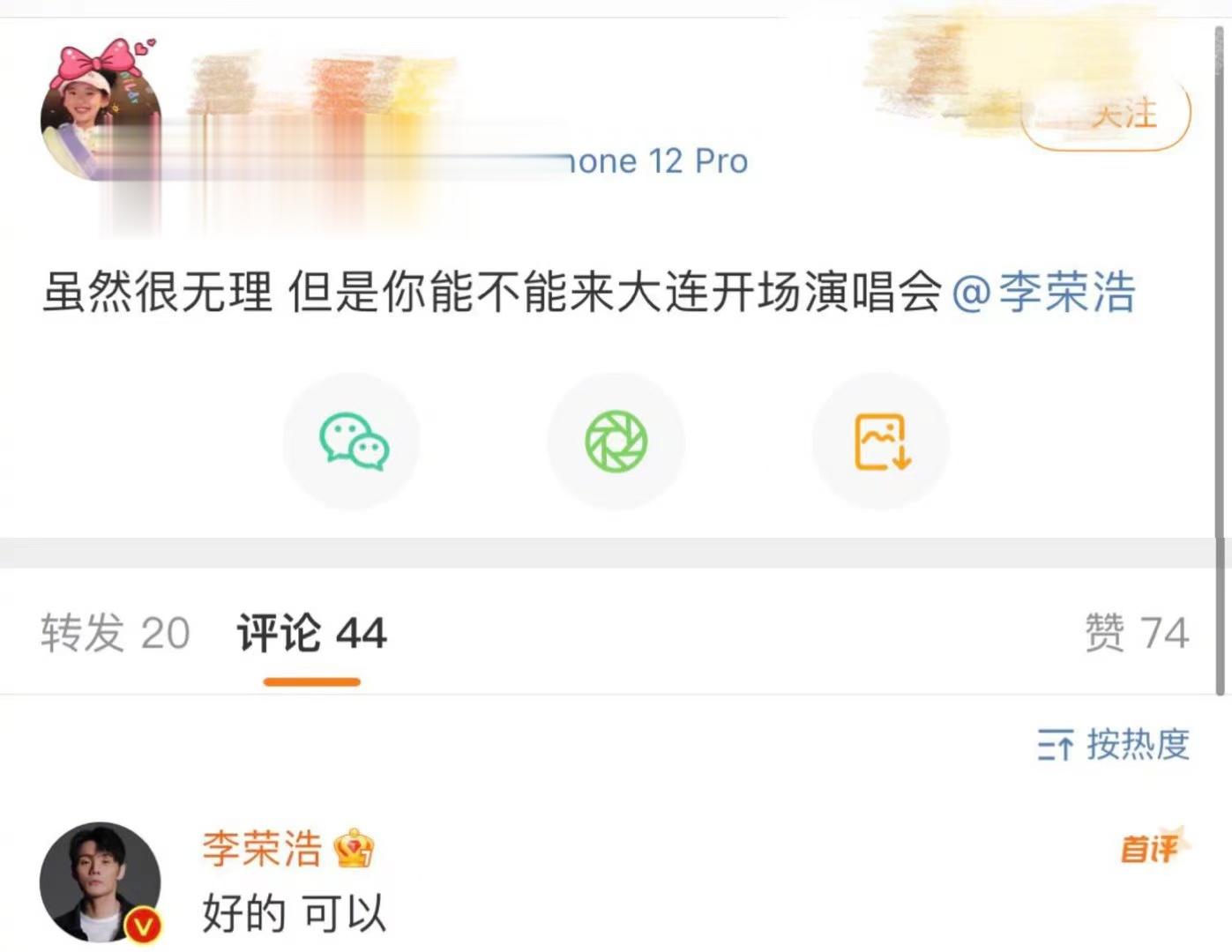This screenshot has height=952, width=1232.
Task: Tap the iPhone 12 Pro device source text
Action: [656, 161]
